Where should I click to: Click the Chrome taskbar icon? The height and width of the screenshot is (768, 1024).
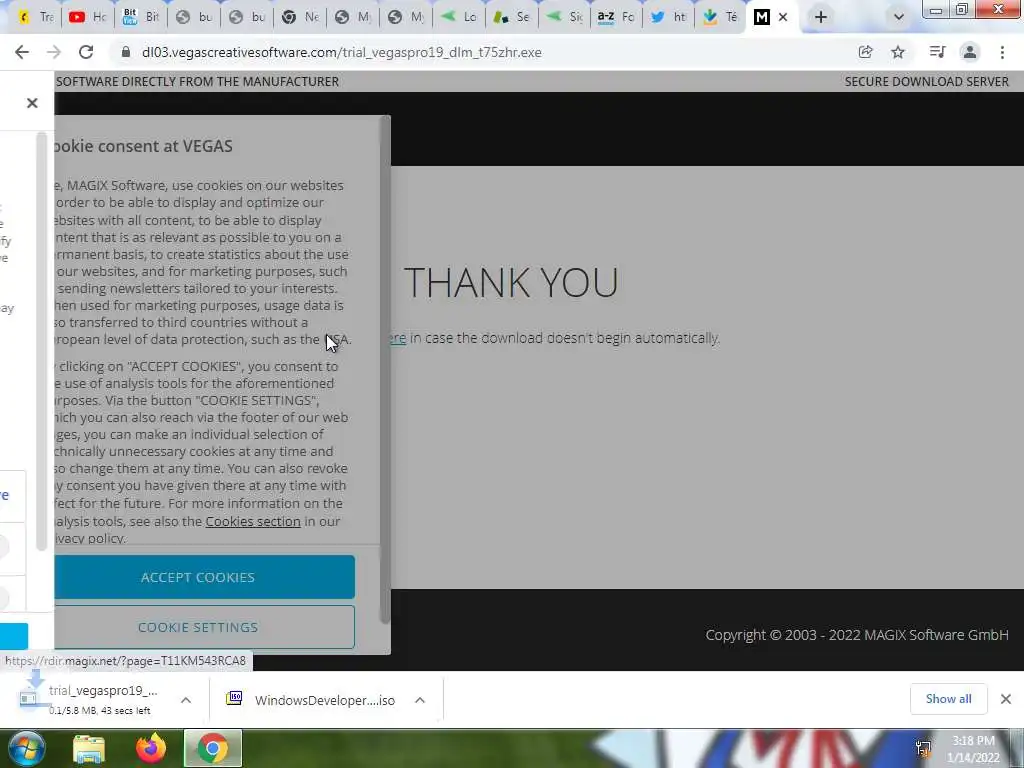(213, 749)
